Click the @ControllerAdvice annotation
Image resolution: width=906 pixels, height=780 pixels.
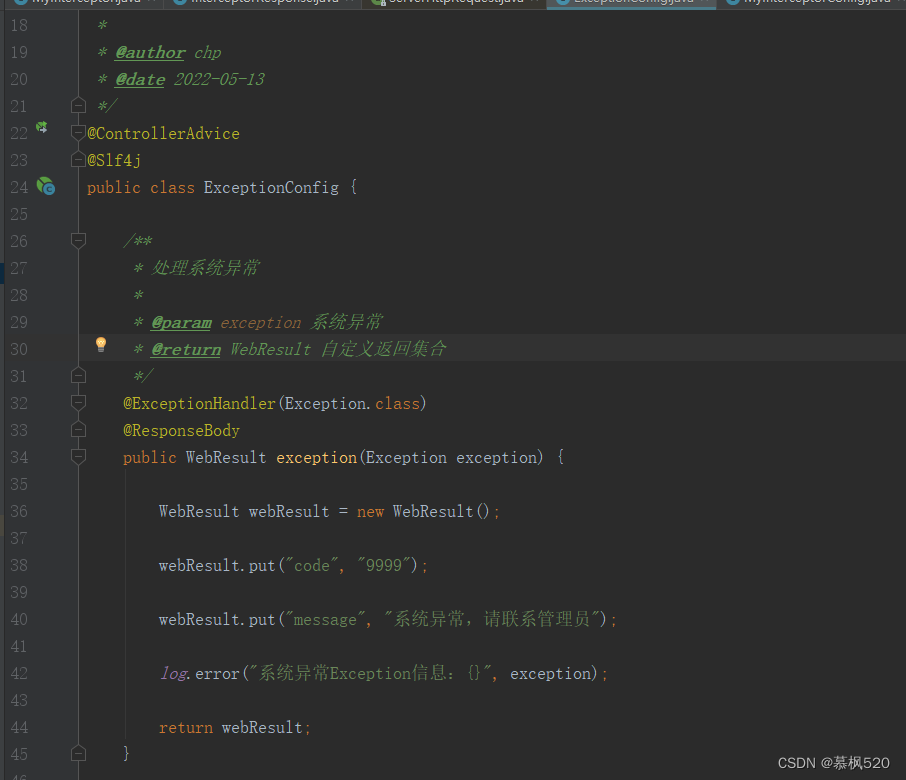(x=164, y=133)
